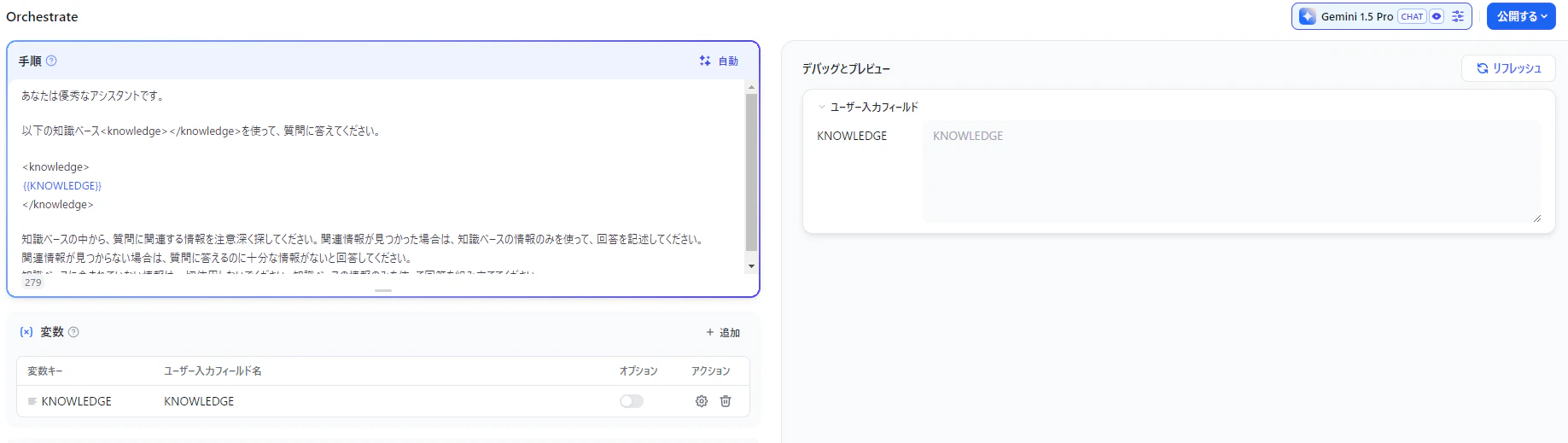Click the KNOWLEDGE textarea resize corner
The width and height of the screenshot is (1568, 443).
pyautogui.click(x=1536, y=219)
